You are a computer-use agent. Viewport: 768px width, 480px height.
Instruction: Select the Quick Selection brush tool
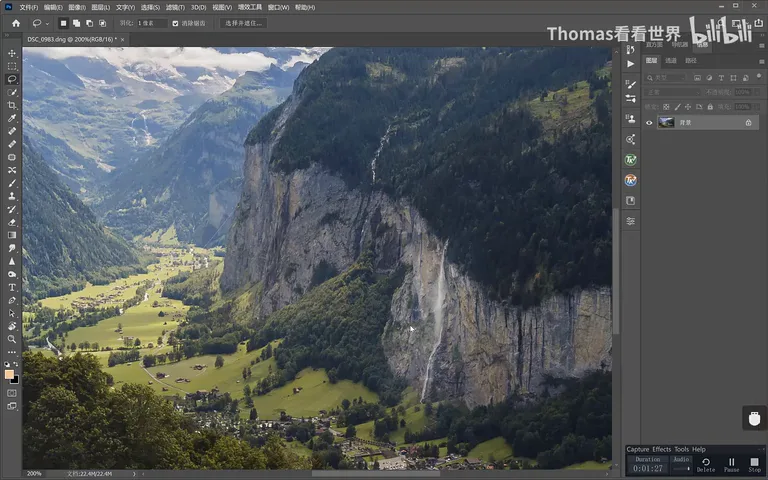[12, 92]
